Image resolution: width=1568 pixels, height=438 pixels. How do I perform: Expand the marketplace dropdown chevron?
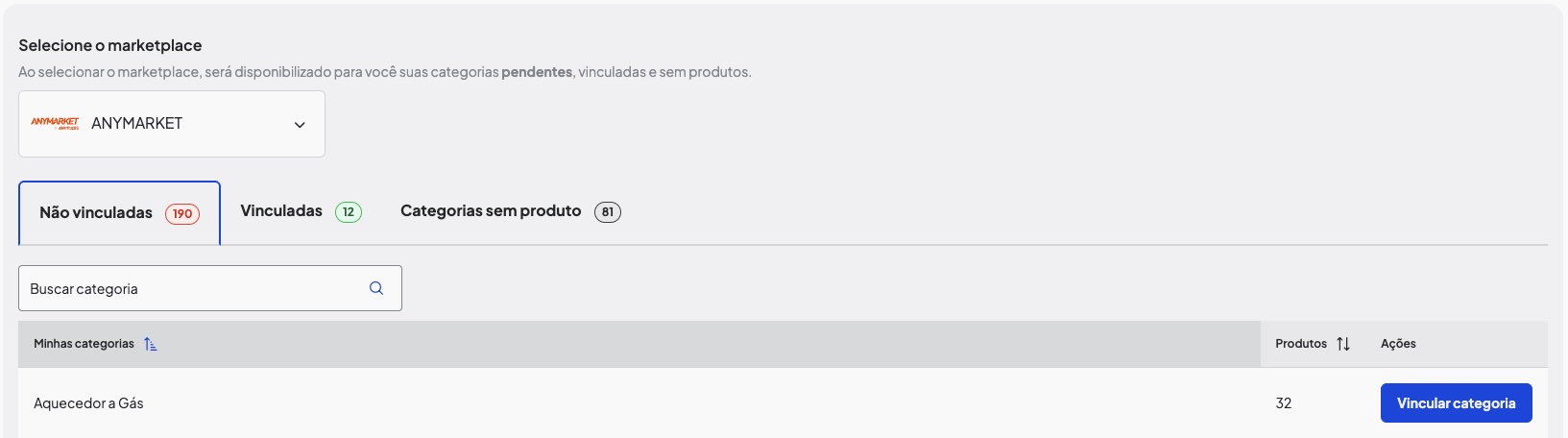300,125
